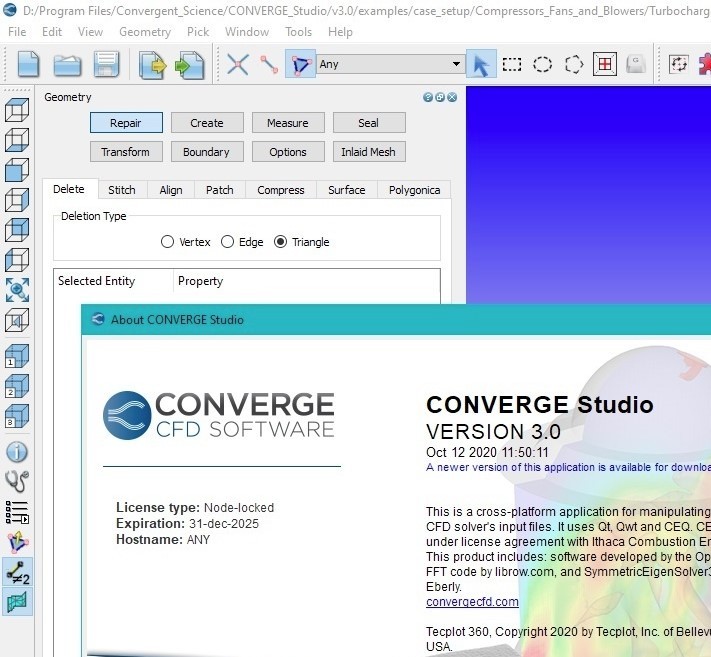Select the Vertex deletion type
The image size is (711, 657).
[x=168, y=242]
